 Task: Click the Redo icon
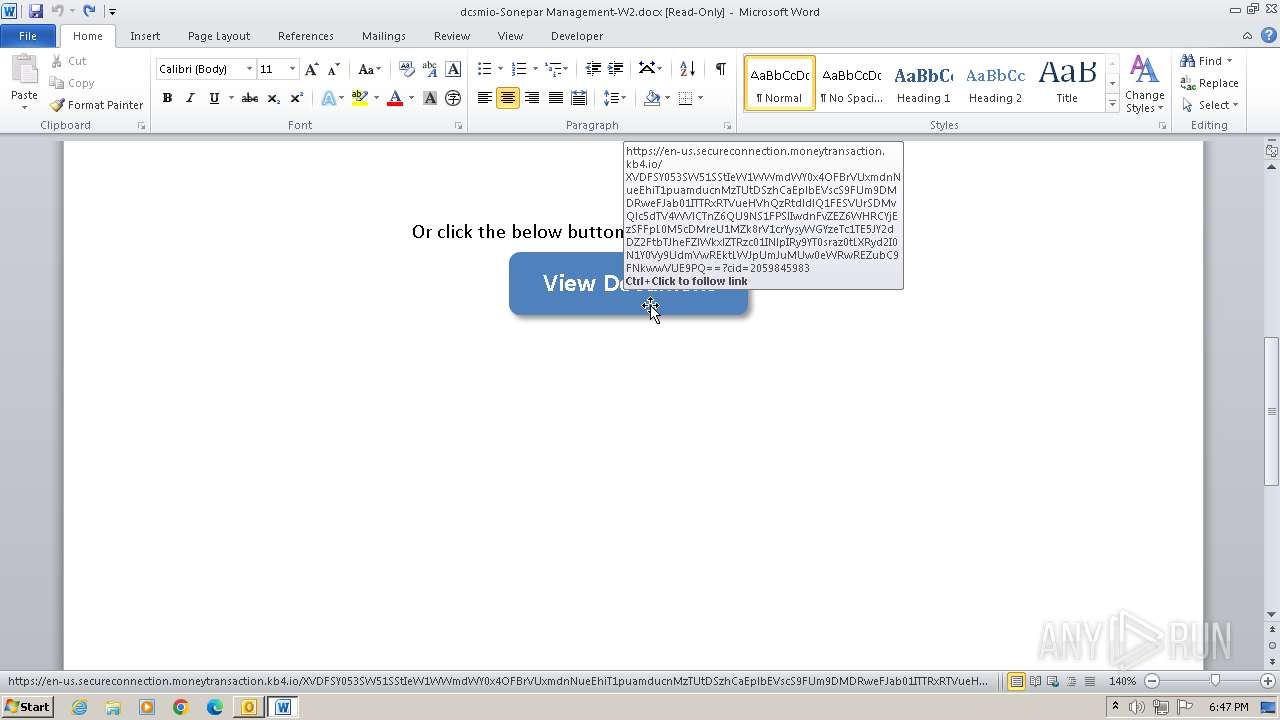[x=89, y=11]
